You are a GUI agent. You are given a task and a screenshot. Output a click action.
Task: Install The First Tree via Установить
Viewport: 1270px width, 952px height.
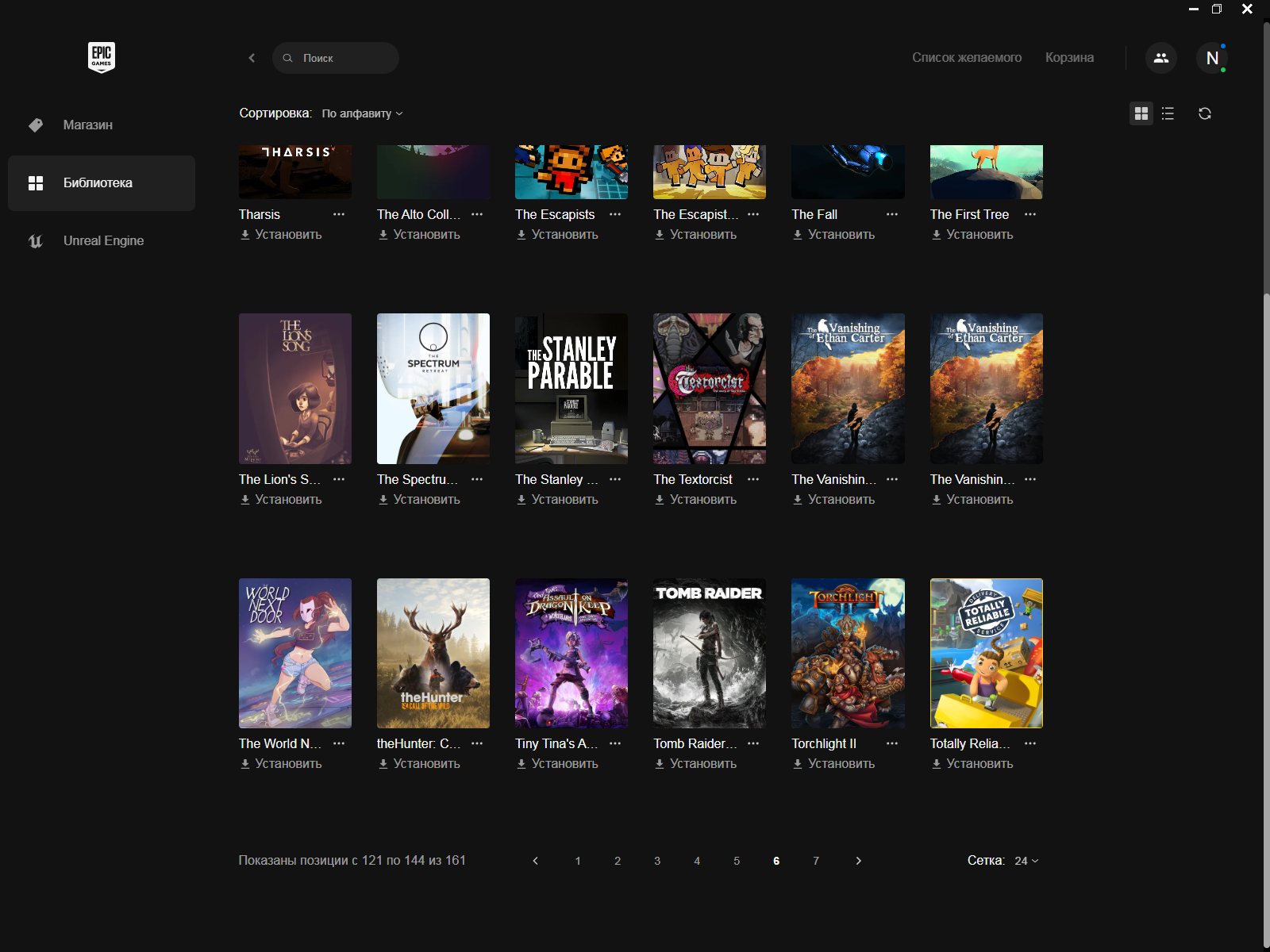972,235
